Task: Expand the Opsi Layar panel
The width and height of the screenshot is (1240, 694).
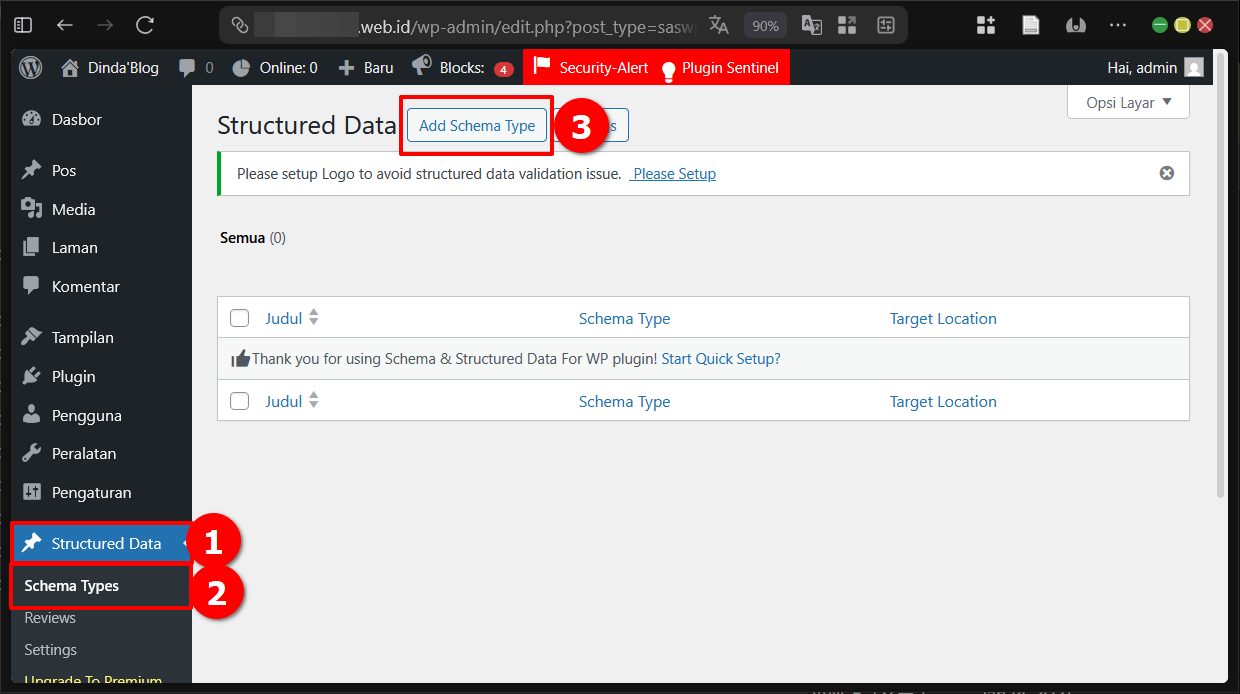Action: (1128, 102)
